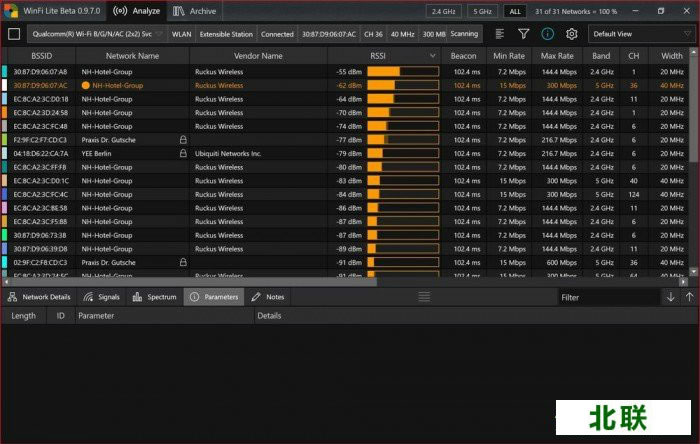
Task: Select row with BSSID EC:8C:A2:3C:D0:18
Action: point(346,99)
